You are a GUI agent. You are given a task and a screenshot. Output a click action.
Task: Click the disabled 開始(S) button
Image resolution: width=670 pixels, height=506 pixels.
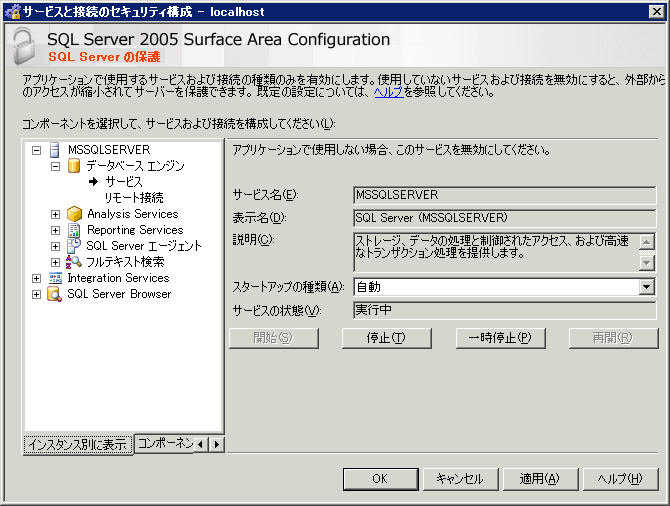[273, 338]
